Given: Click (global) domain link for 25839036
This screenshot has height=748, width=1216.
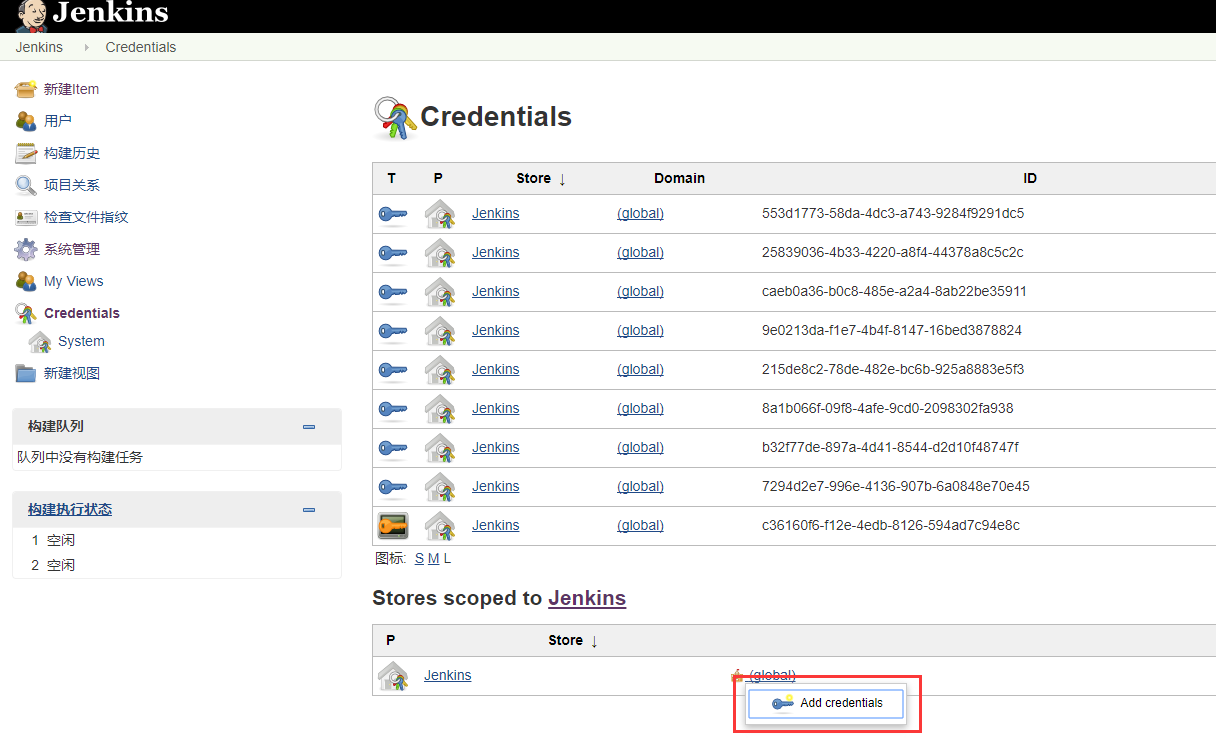Looking at the screenshot, I should [x=640, y=252].
